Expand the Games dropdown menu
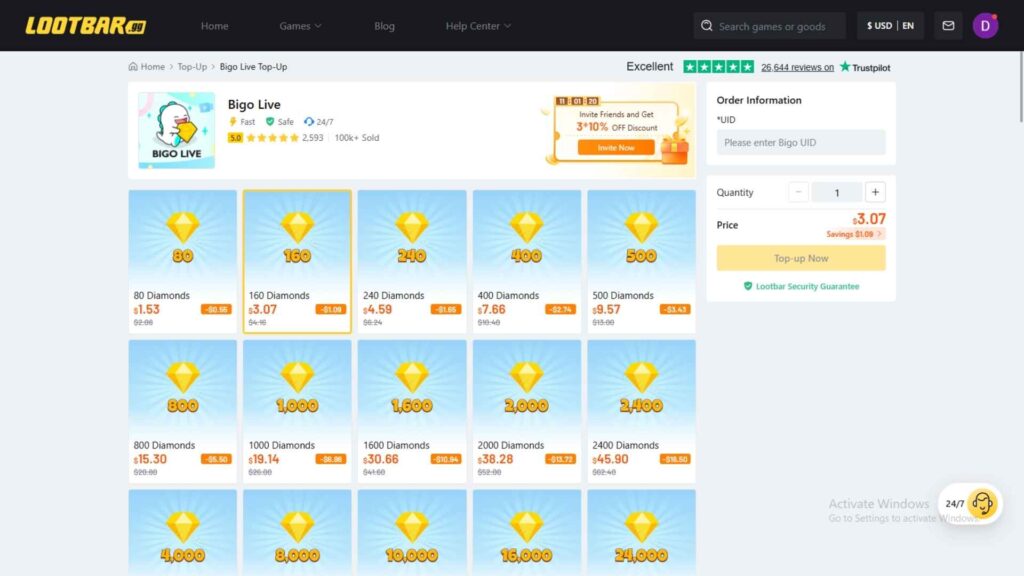Screen dimensions: 1024x576 pos(300,26)
